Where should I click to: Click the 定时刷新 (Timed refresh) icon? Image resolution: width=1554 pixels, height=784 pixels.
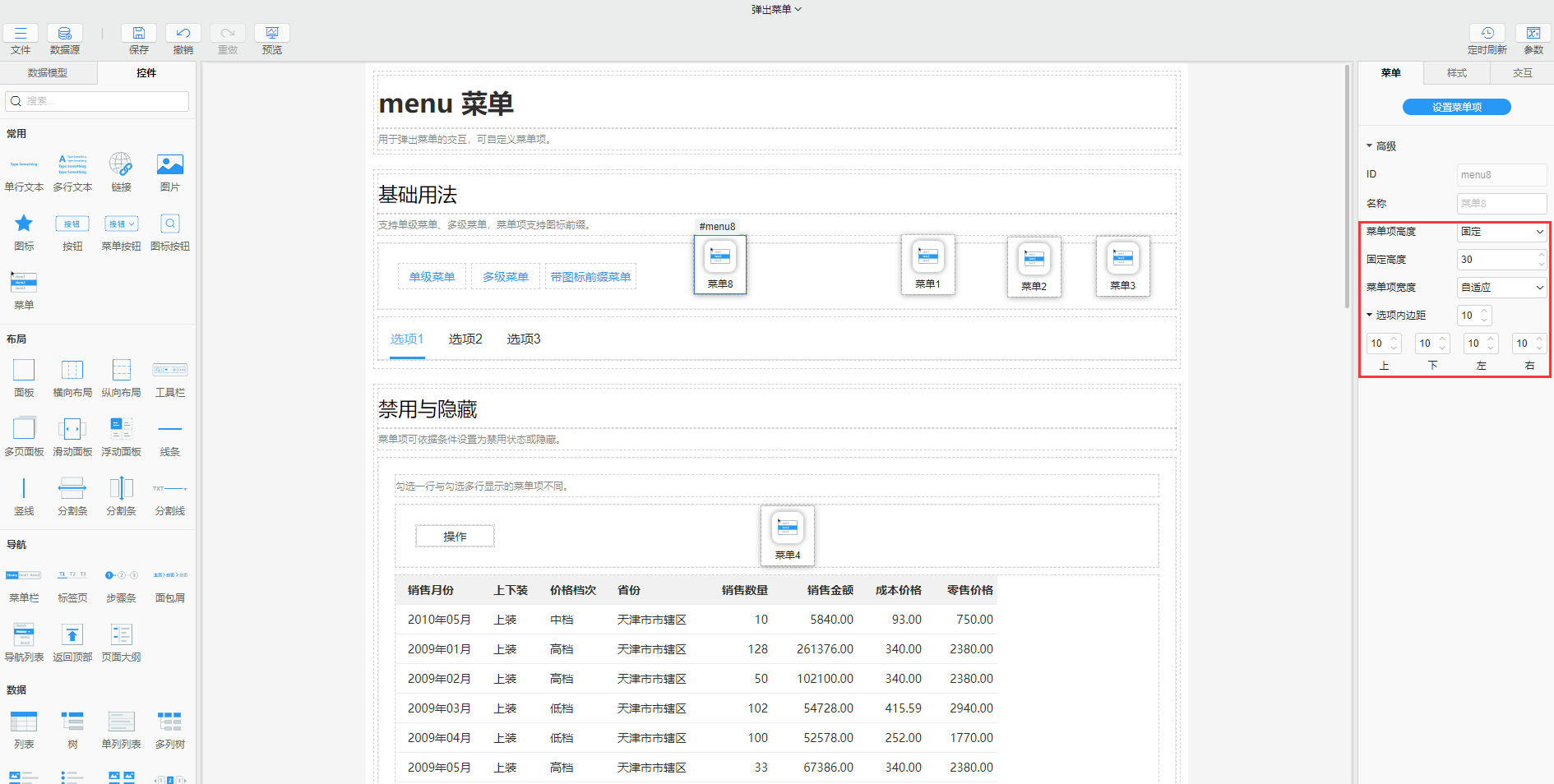pyautogui.click(x=1487, y=34)
